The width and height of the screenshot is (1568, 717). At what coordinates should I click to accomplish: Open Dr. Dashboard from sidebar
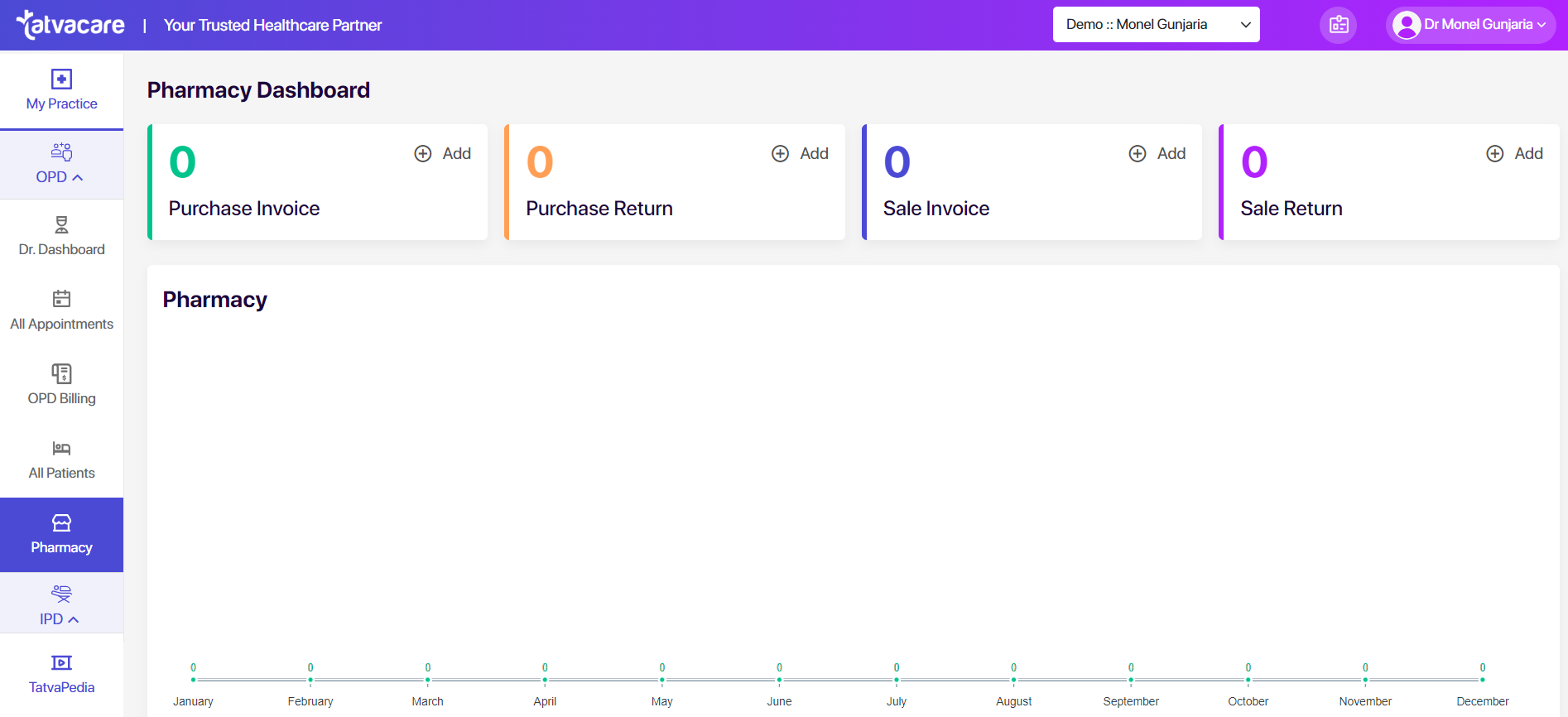click(x=61, y=236)
